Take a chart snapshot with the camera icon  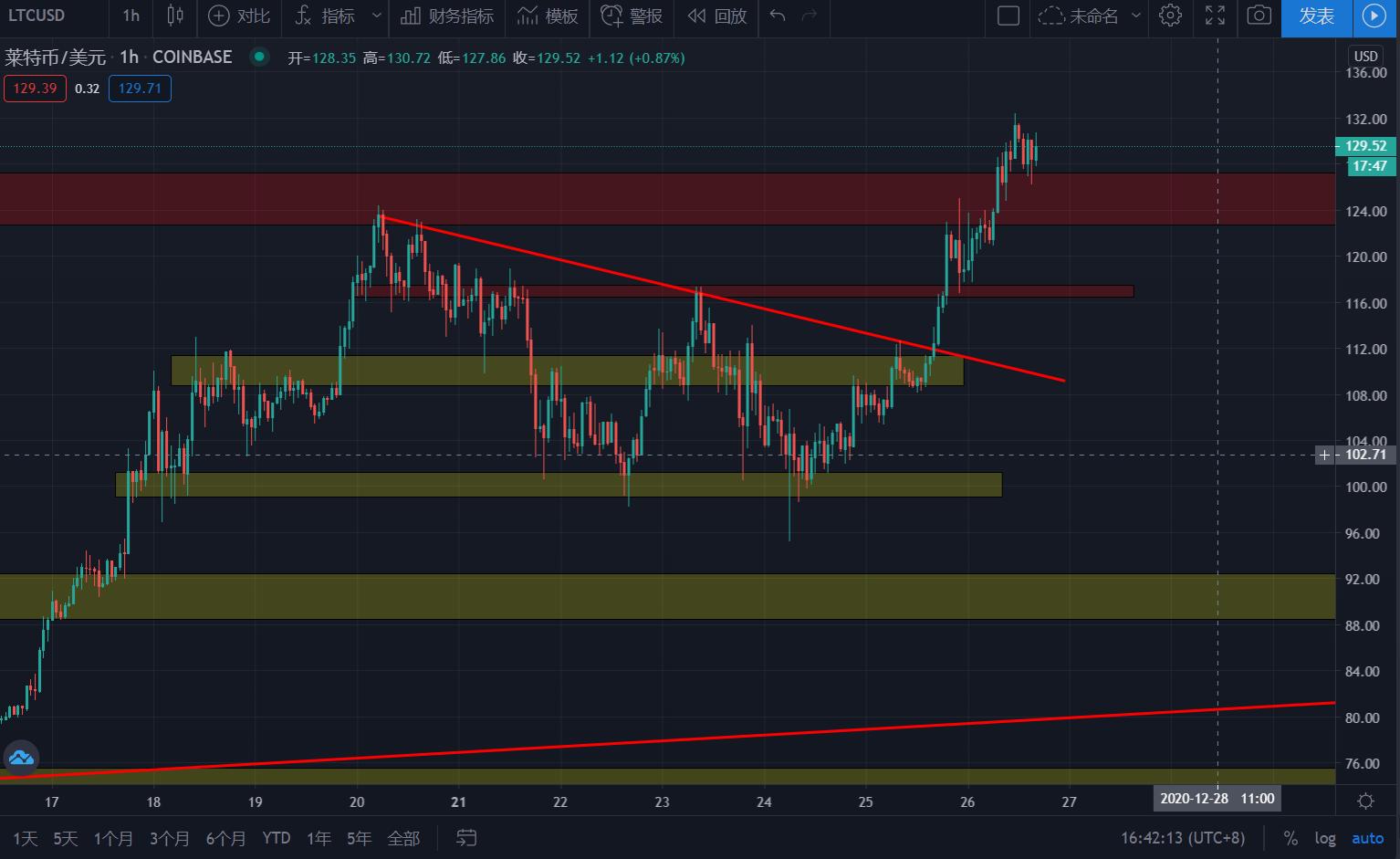[1259, 16]
